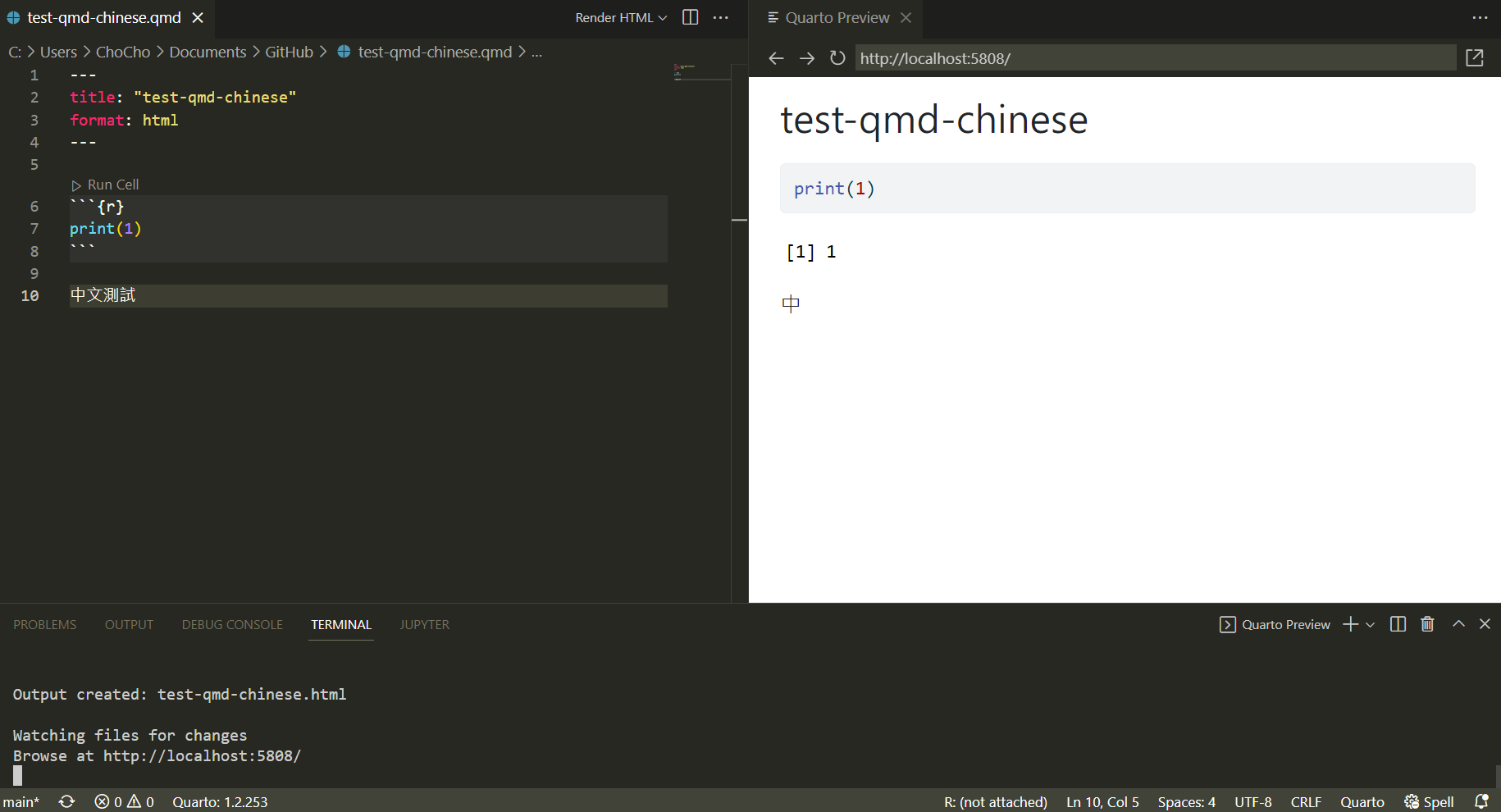Screen dimensions: 1501x812
Task: Change file encoding UTF-8
Action: [x=1253, y=801]
